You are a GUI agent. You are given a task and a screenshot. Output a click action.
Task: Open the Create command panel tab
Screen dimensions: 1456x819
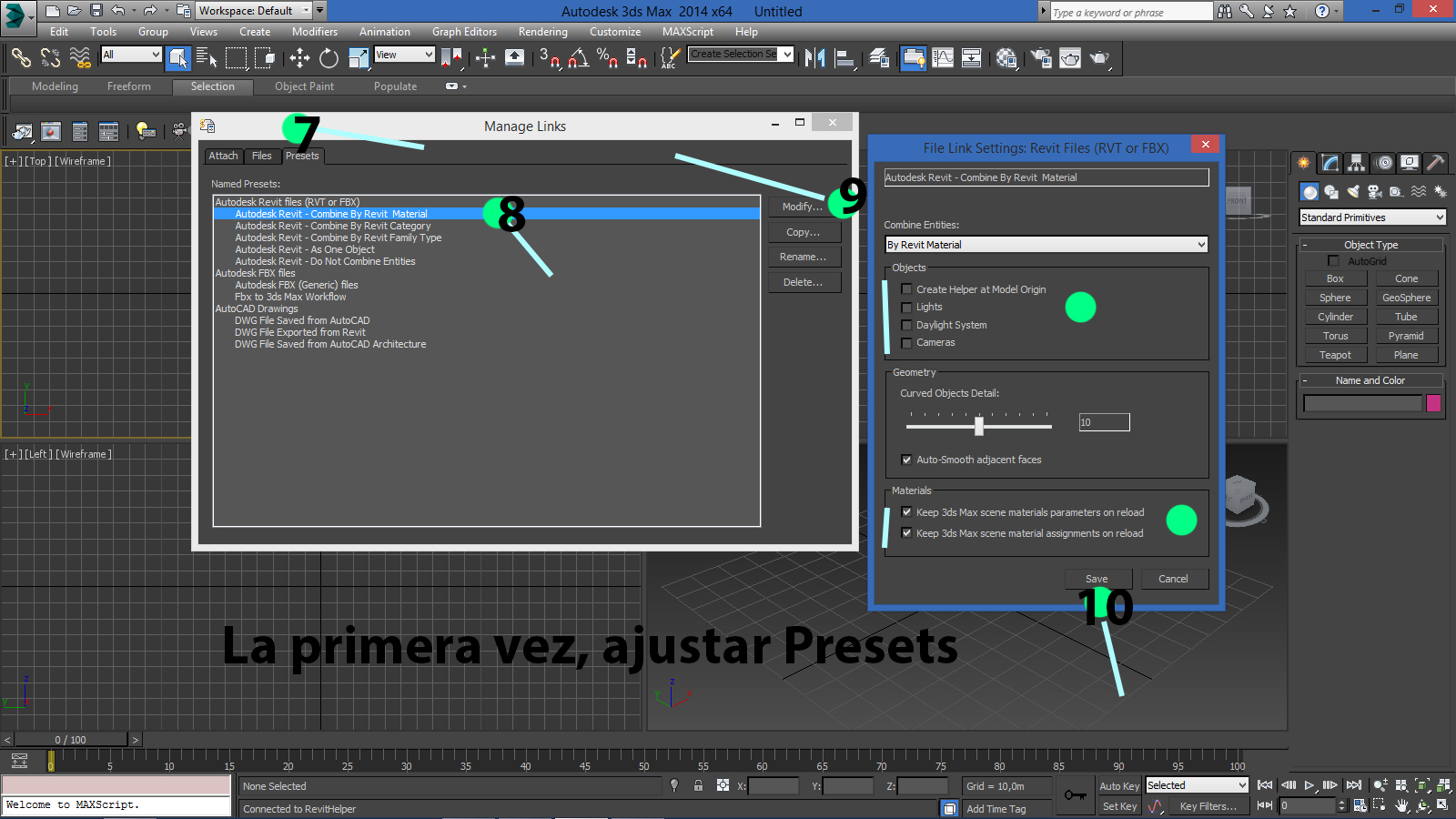[1304, 163]
